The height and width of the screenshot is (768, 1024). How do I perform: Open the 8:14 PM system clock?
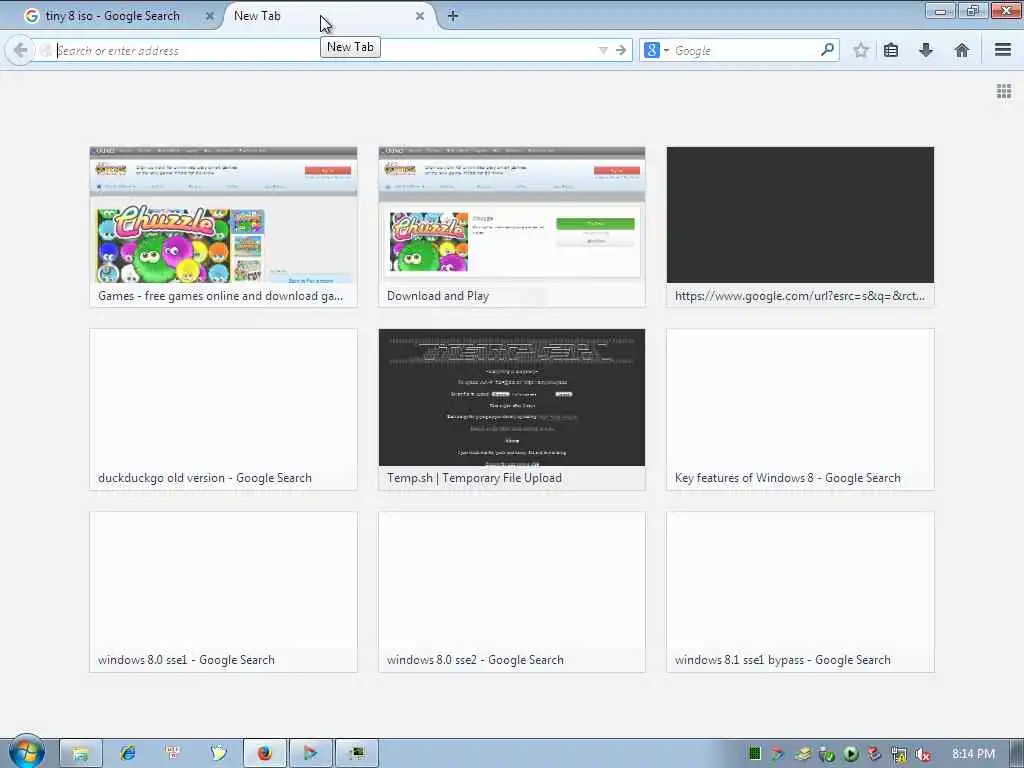click(x=973, y=754)
